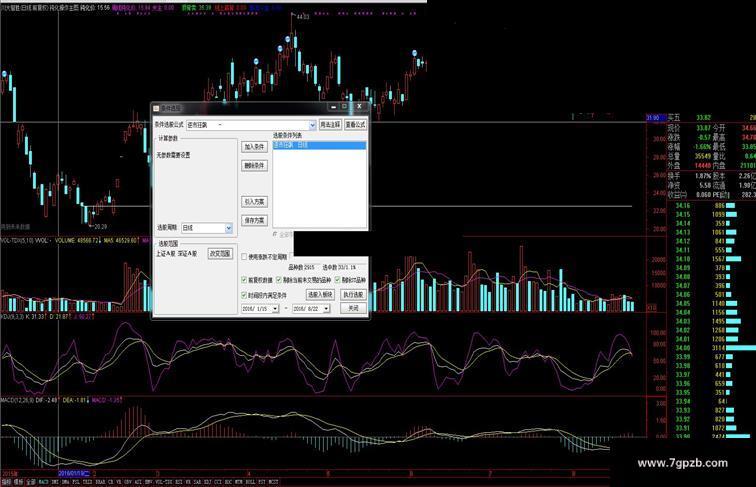Click the 引入方案 button
756x487 pixels.
254,202
